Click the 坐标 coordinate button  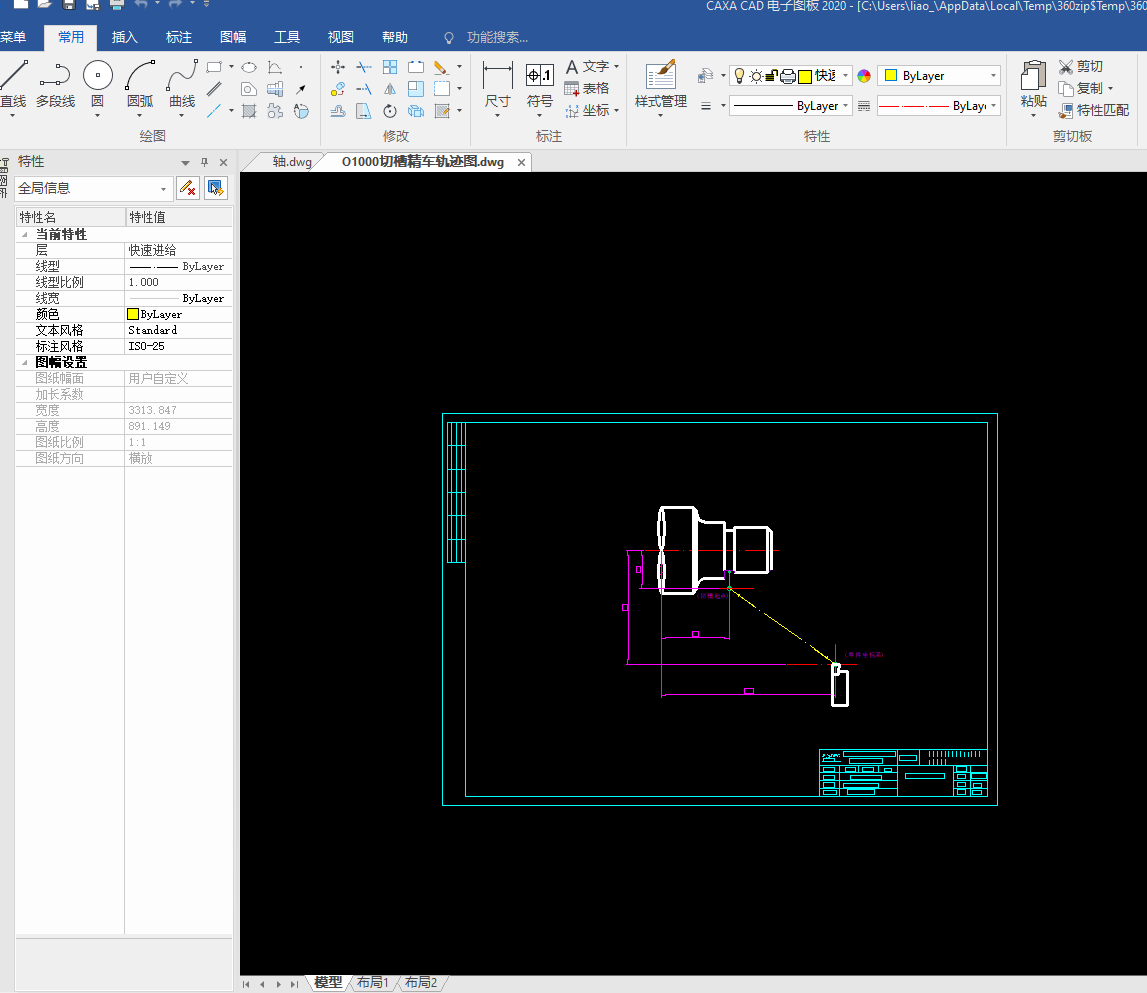(587, 110)
